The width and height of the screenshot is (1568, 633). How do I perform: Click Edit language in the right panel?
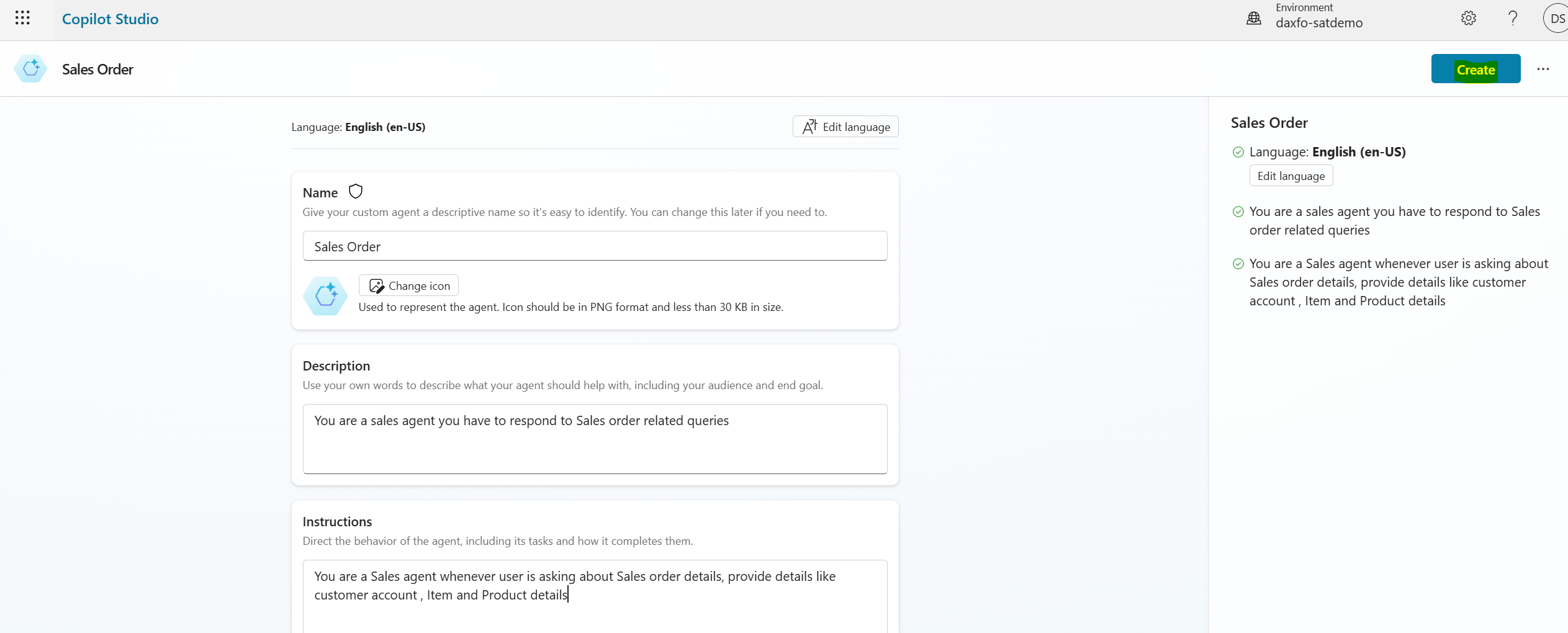(1291, 176)
